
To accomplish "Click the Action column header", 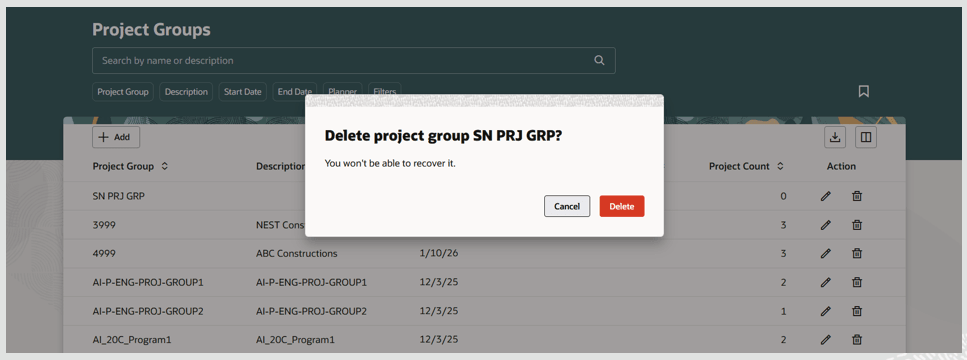I will [x=841, y=166].
